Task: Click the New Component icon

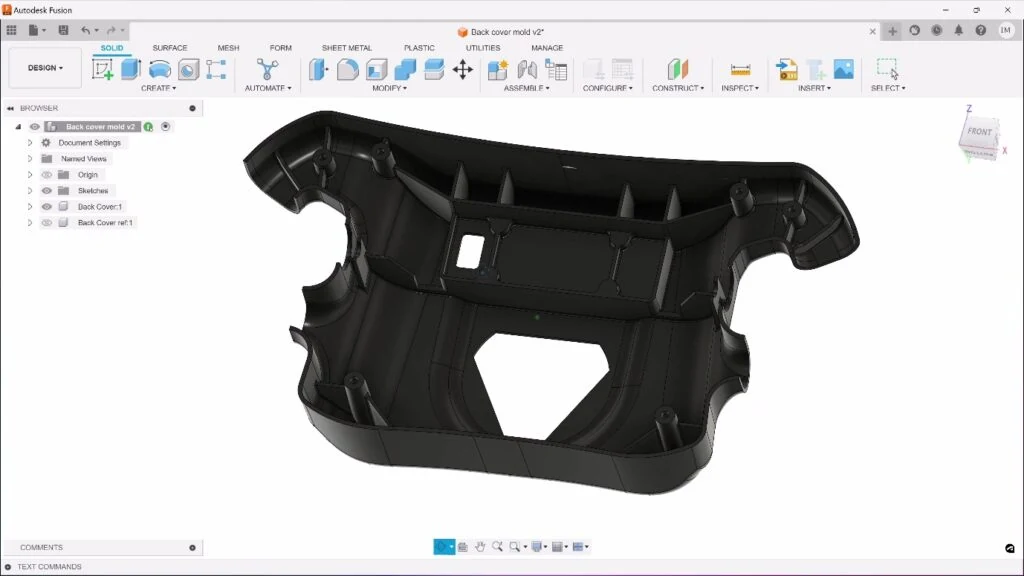Action: (x=498, y=69)
